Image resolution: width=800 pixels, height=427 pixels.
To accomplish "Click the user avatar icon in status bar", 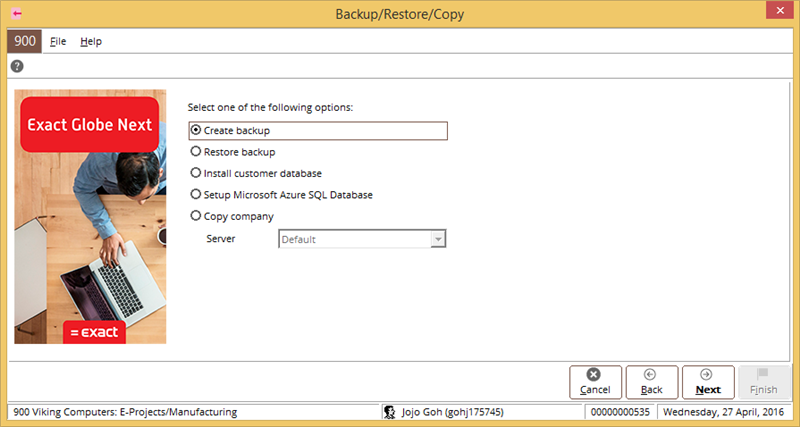I will 390,412.
